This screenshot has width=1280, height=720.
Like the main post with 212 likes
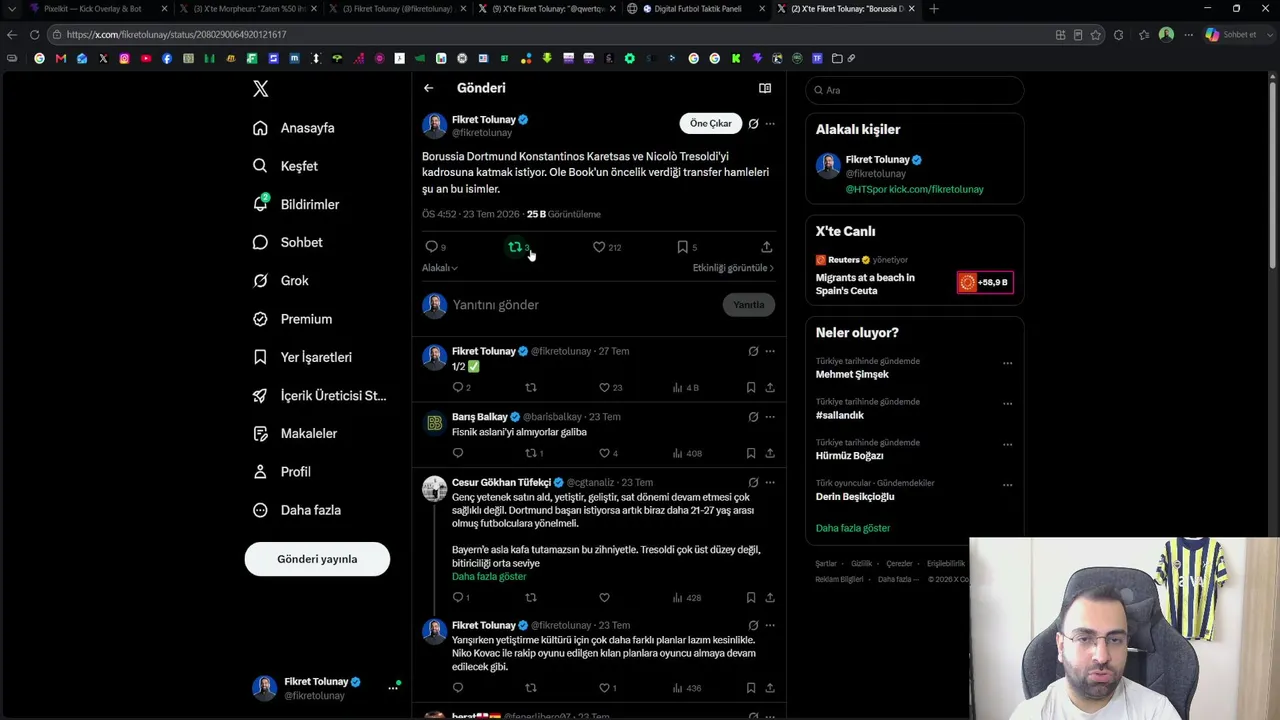click(x=599, y=247)
